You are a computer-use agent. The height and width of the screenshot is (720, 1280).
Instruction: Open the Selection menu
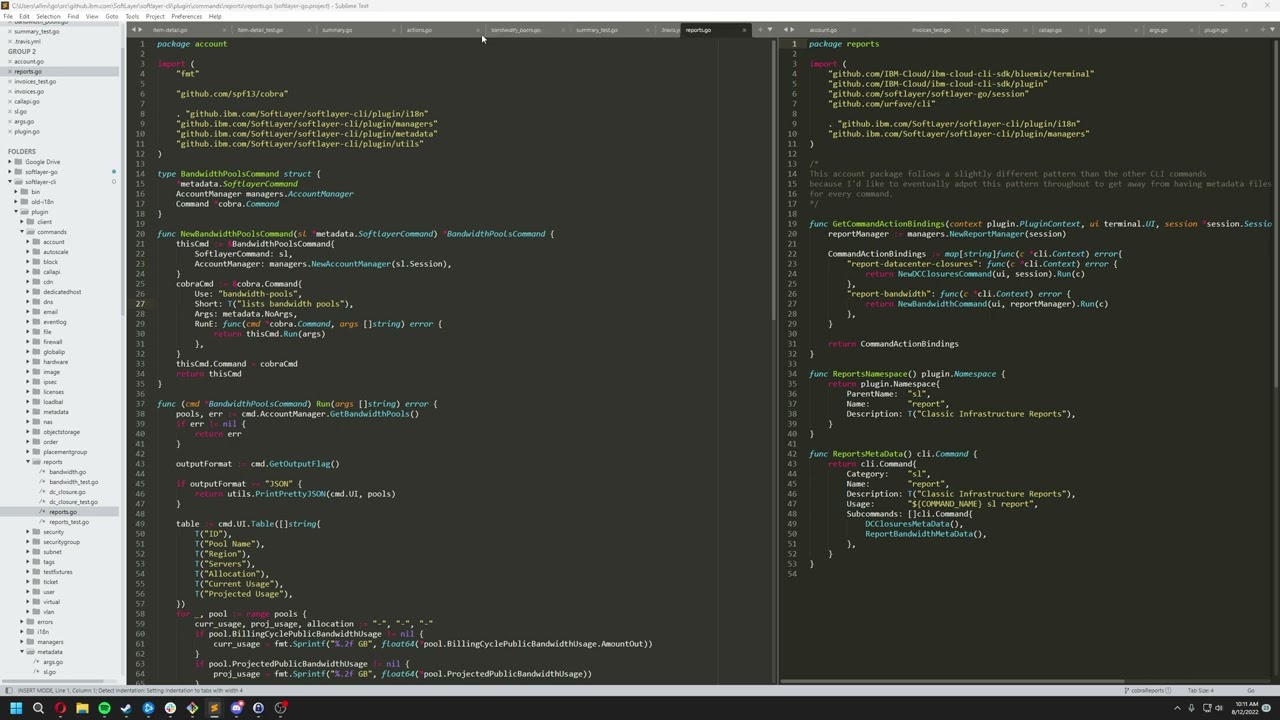48,16
